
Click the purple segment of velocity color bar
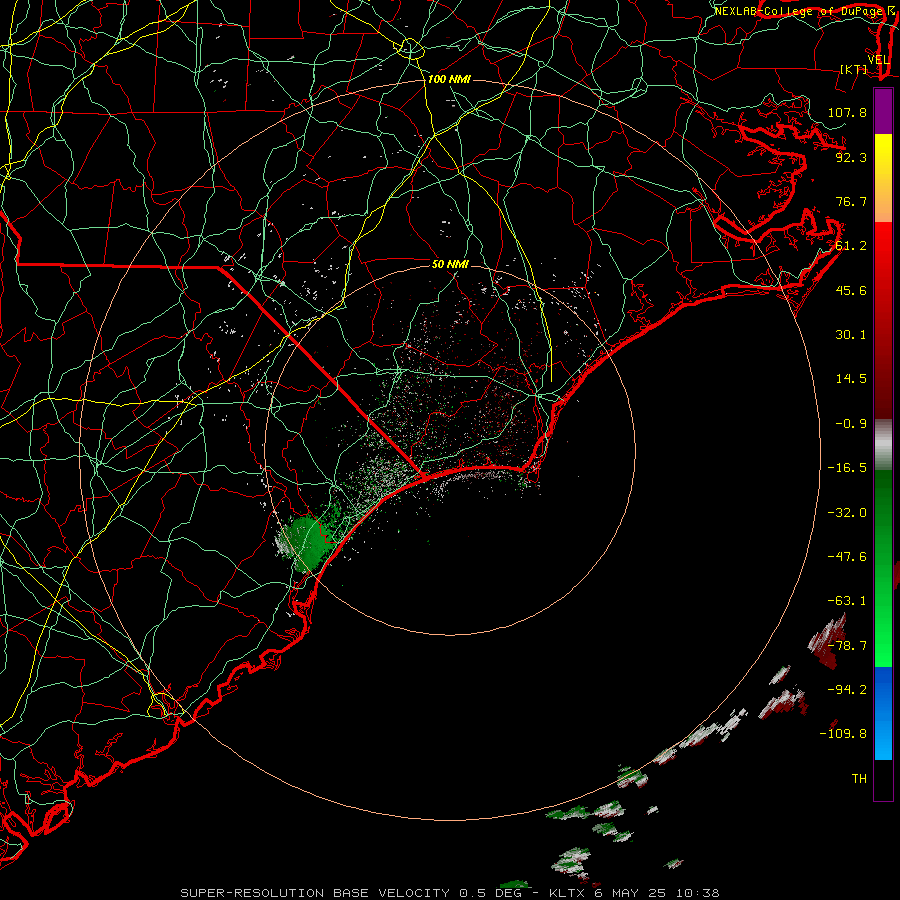tap(883, 112)
